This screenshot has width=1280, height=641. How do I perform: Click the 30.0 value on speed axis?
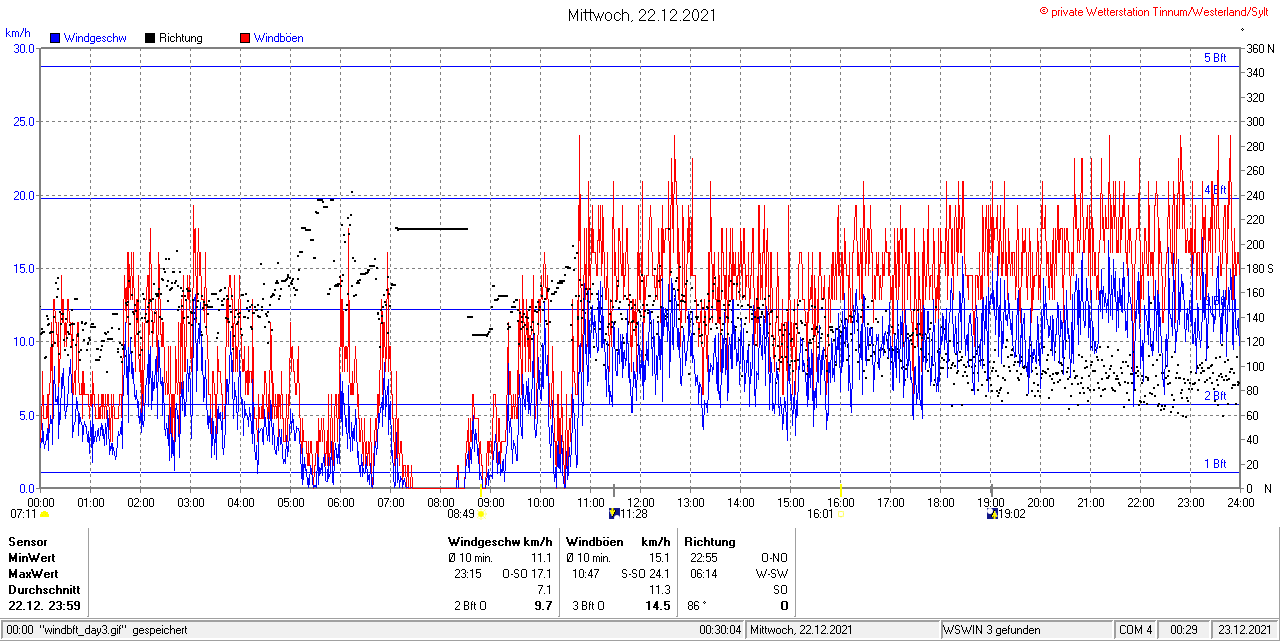[x=23, y=48]
